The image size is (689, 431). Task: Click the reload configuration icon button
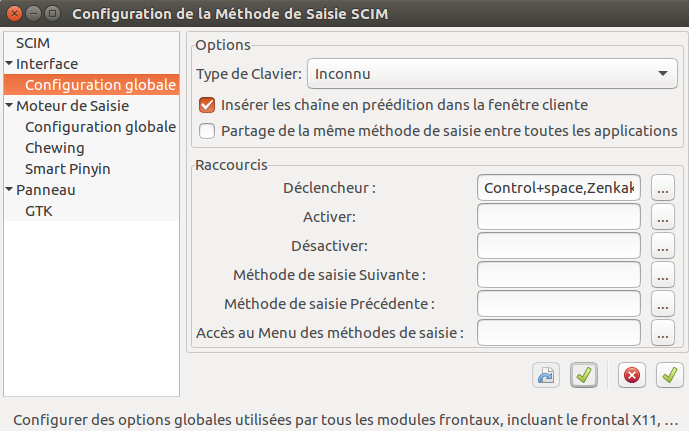546,375
